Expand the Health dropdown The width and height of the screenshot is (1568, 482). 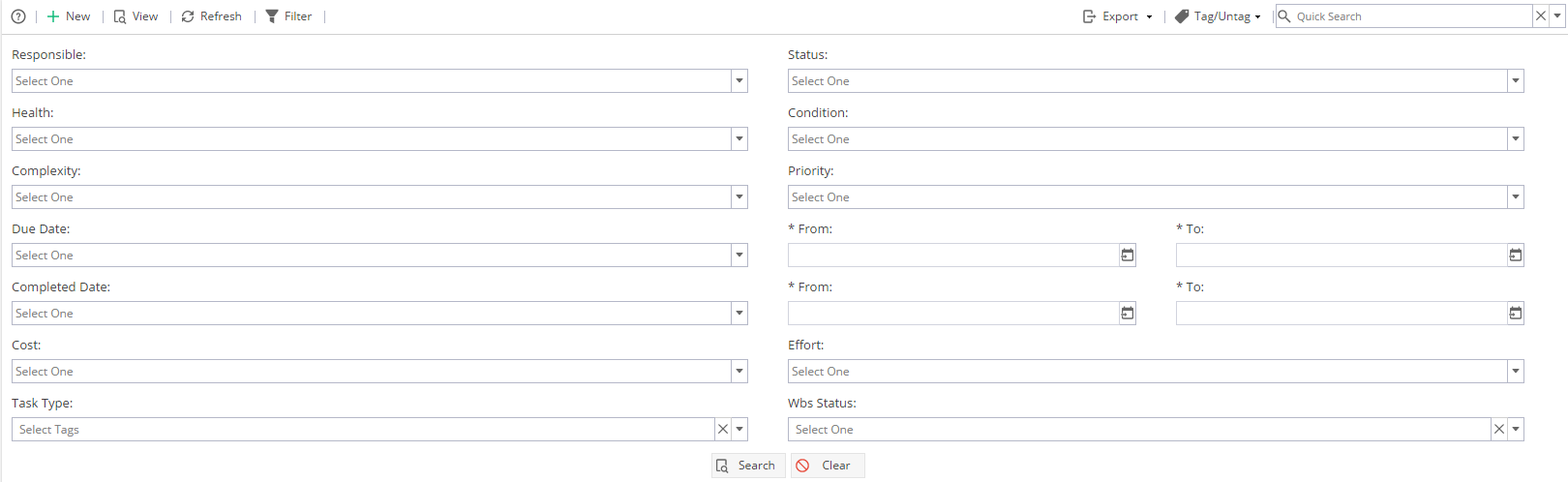coord(739,139)
